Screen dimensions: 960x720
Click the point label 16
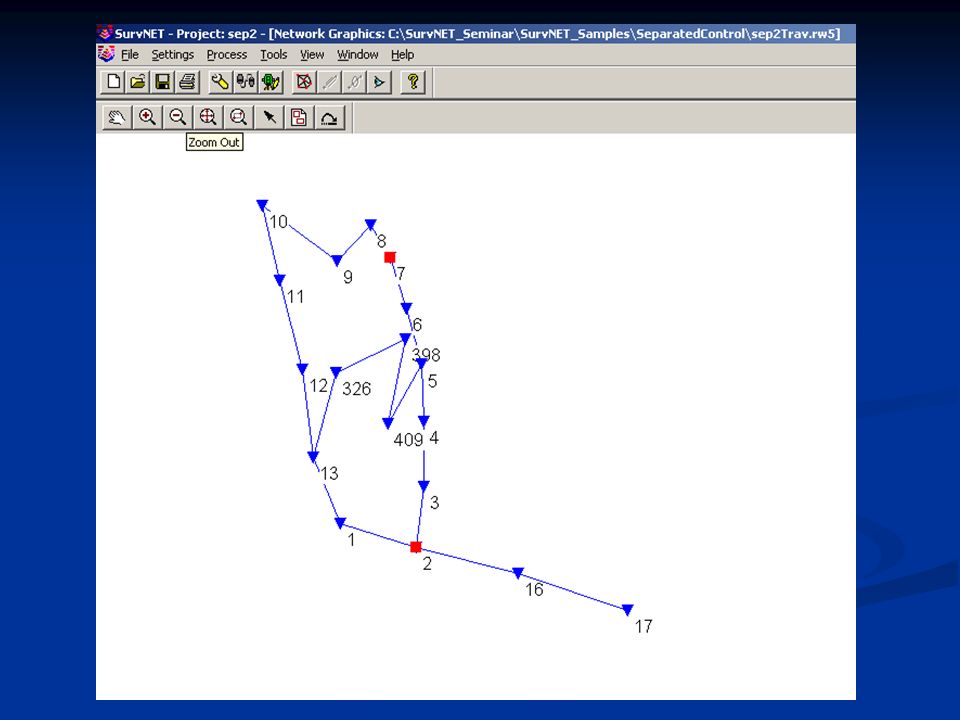[534, 590]
